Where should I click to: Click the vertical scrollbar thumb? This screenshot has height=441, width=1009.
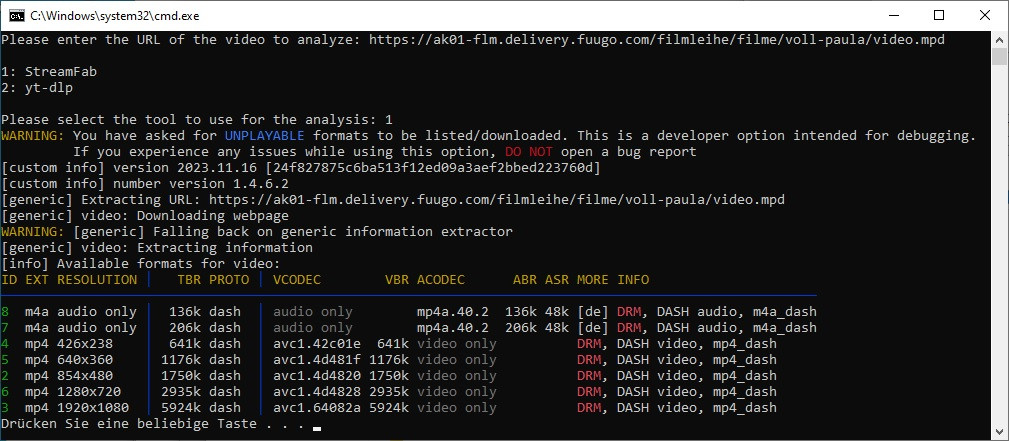1000,56
